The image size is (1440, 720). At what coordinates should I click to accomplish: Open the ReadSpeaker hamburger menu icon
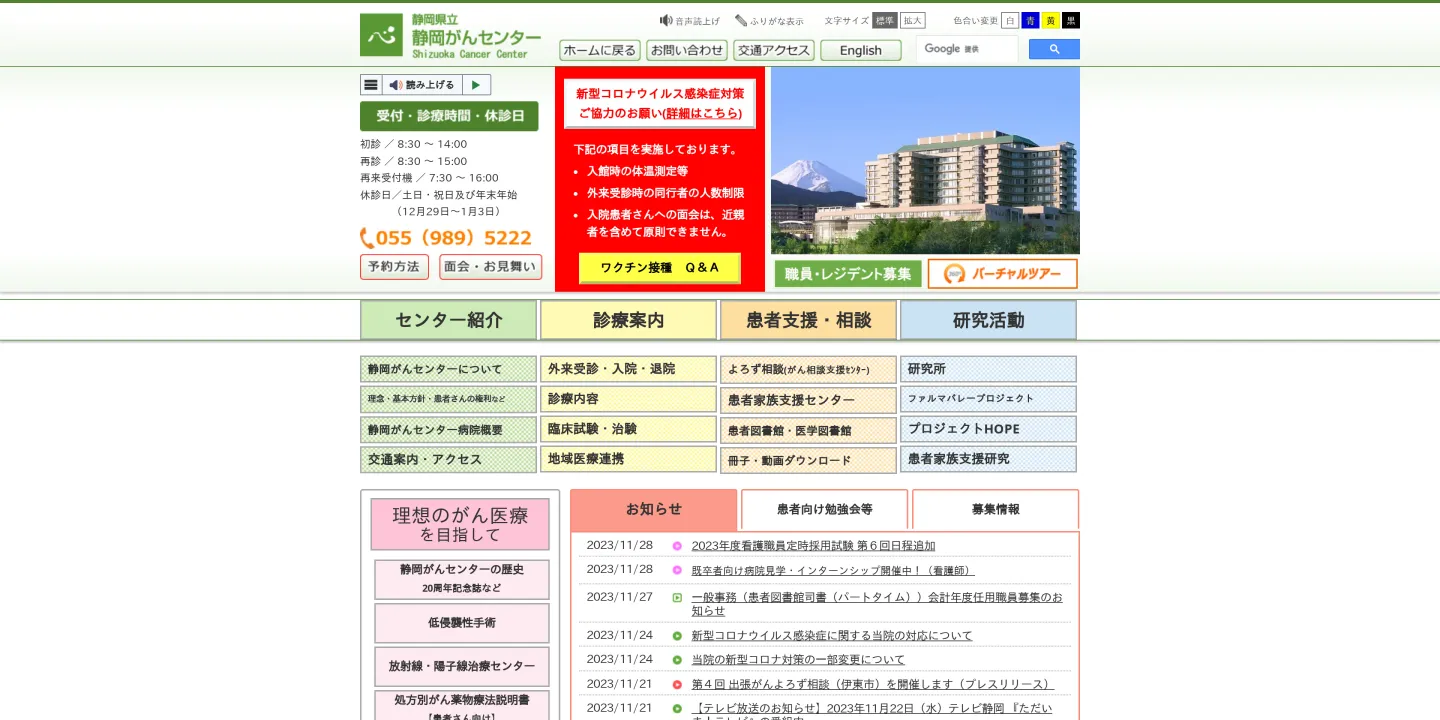point(371,85)
